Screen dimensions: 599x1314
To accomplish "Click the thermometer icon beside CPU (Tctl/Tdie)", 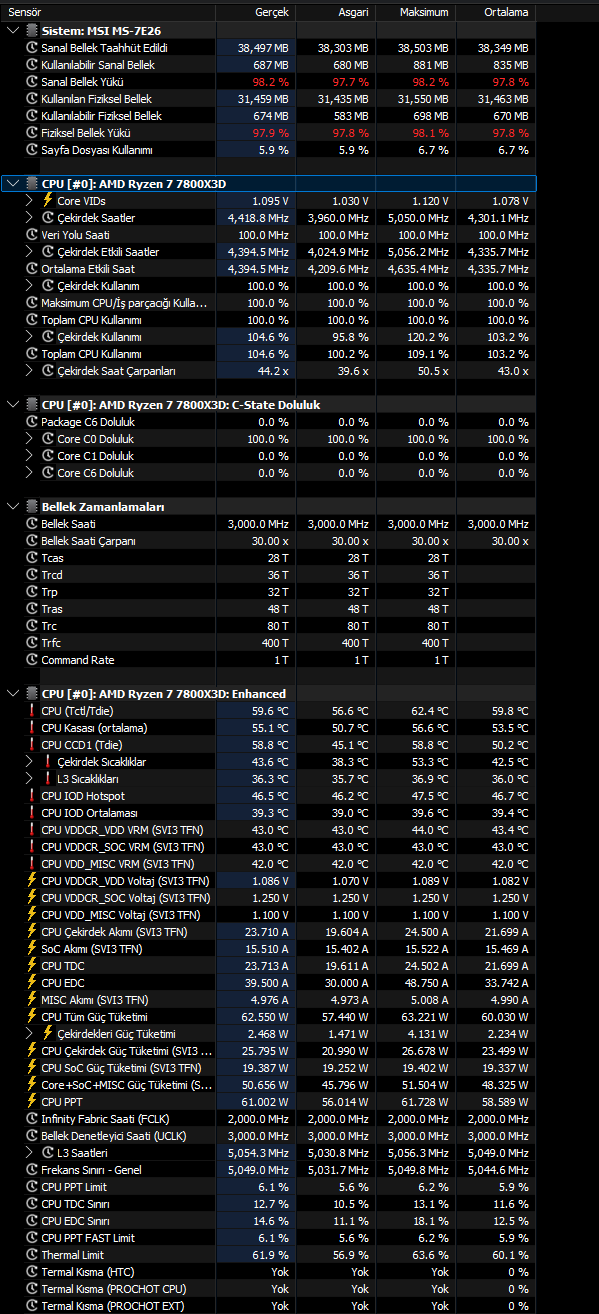I will pos(31,711).
